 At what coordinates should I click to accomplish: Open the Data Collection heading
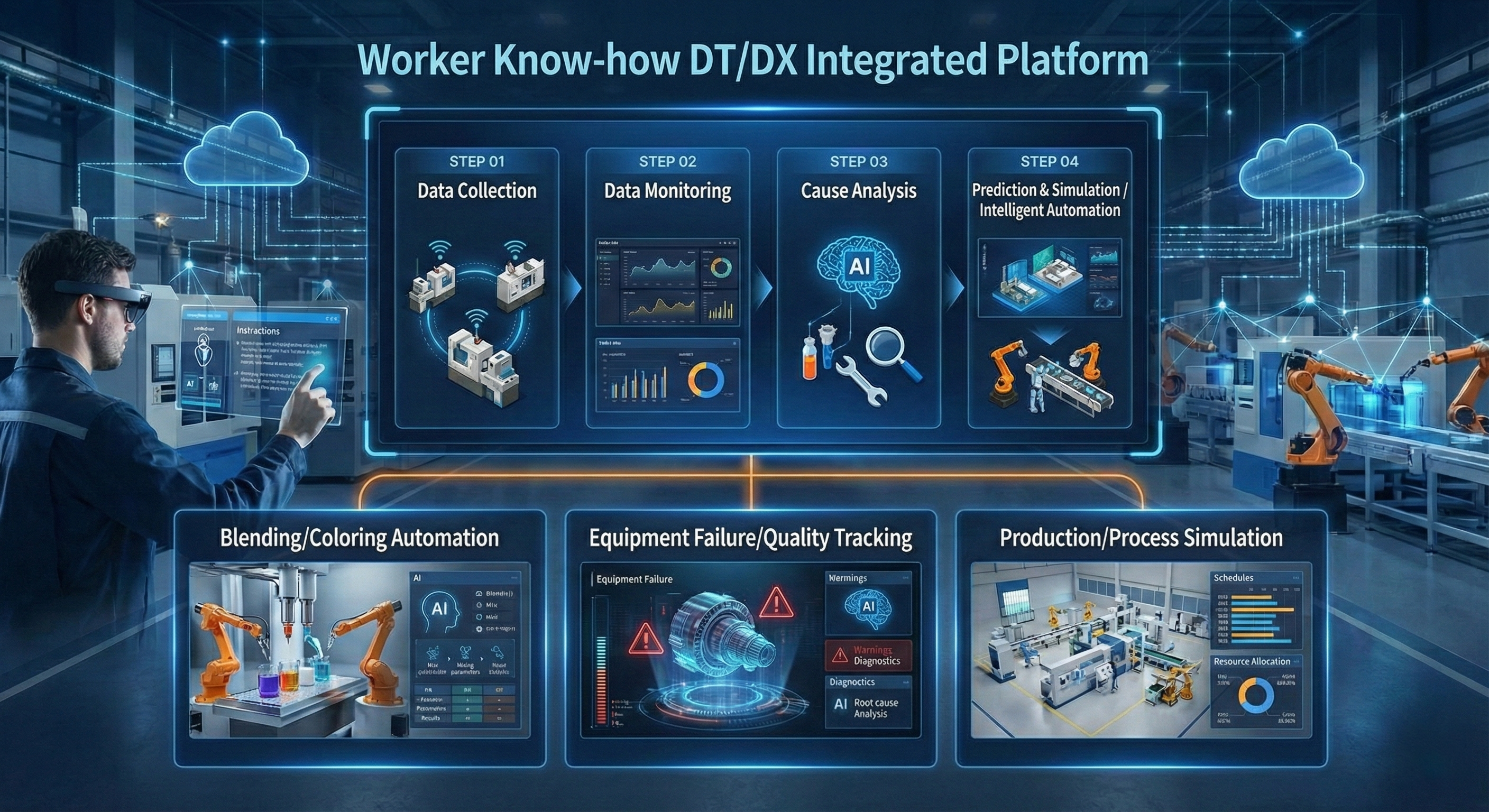point(477,191)
